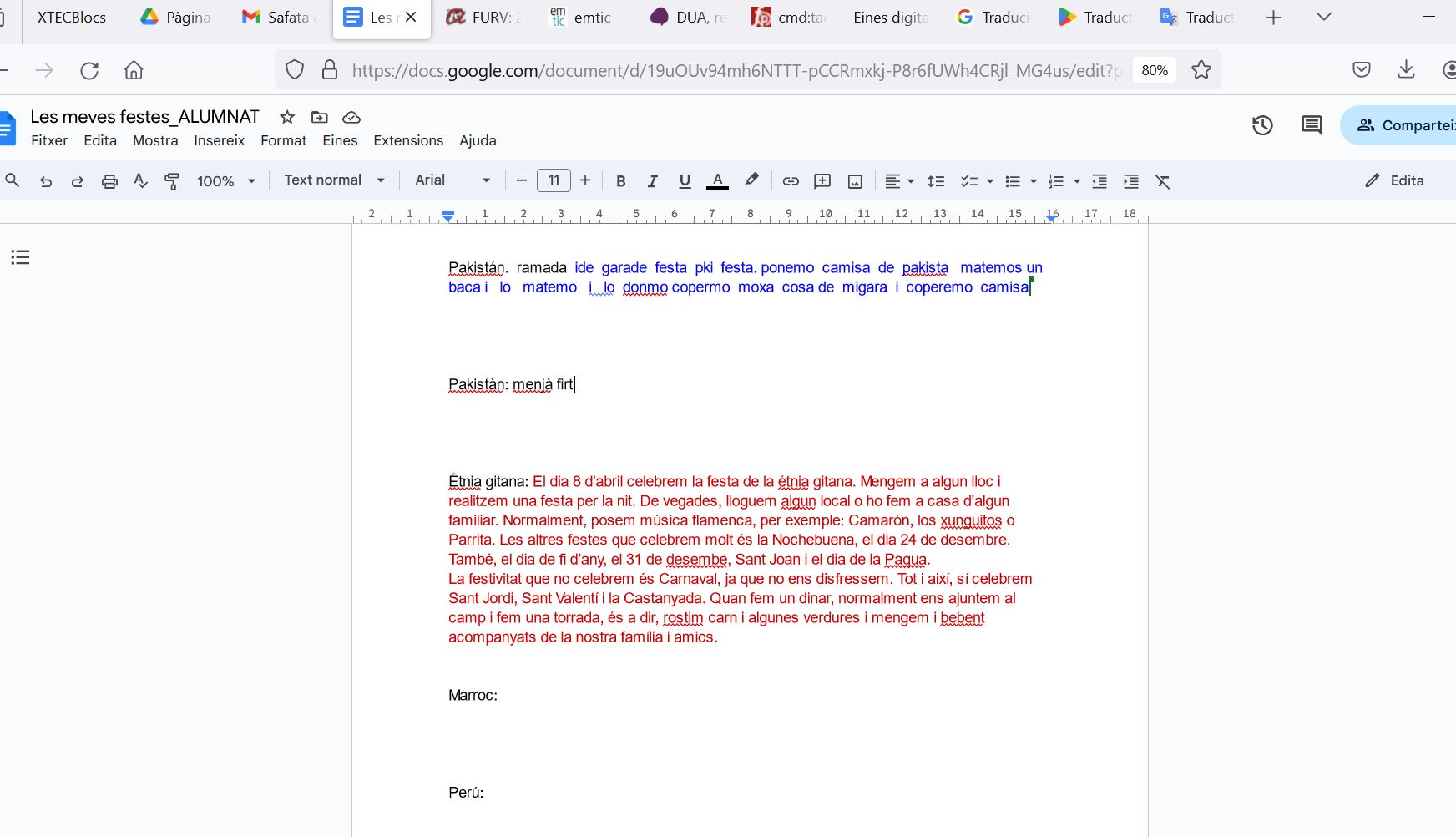Image resolution: width=1456 pixels, height=837 pixels.
Task: Click the font size input field
Action: point(554,180)
